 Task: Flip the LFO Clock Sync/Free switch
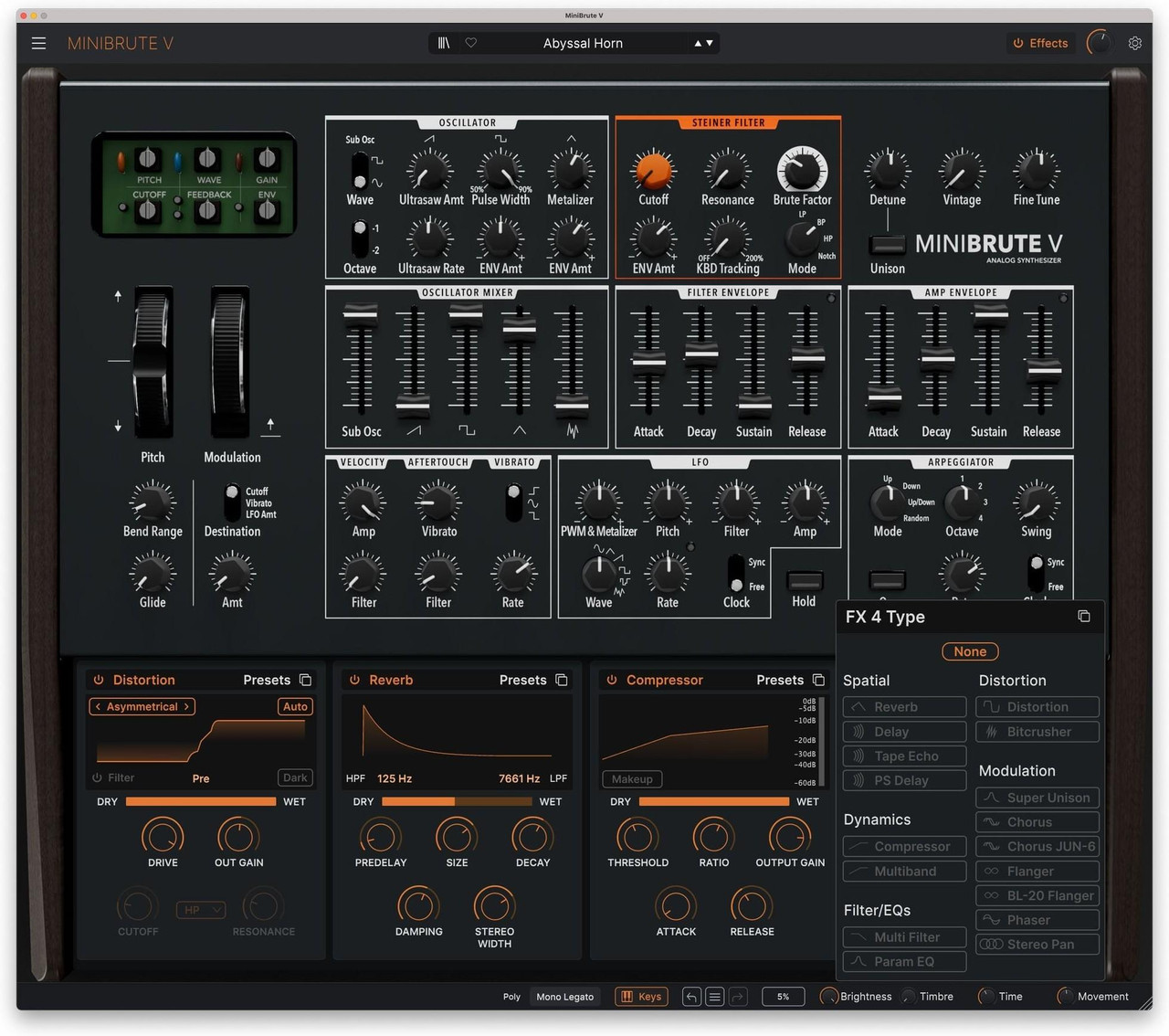(736, 573)
